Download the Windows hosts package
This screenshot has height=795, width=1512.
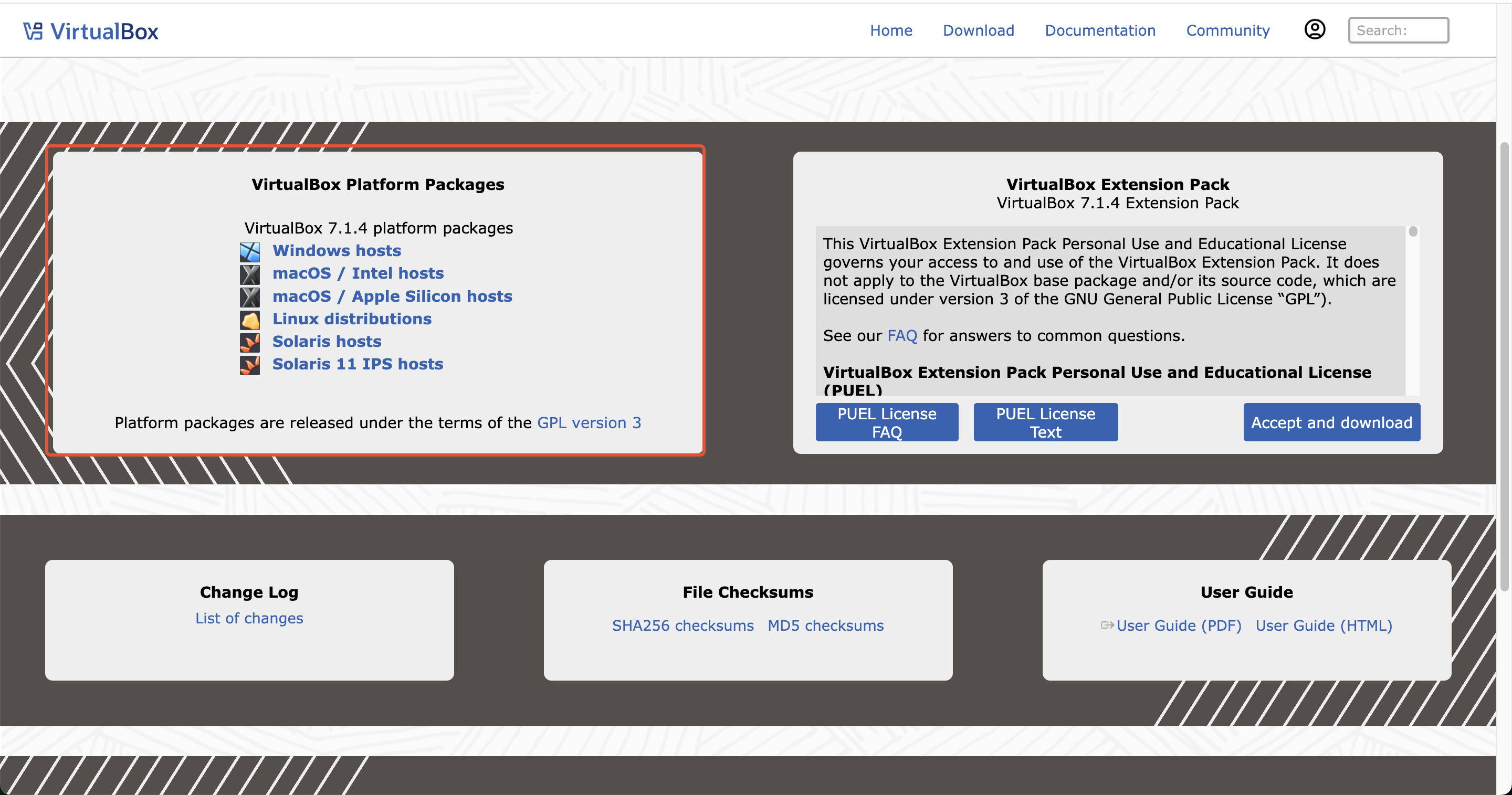tap(337, 250)
